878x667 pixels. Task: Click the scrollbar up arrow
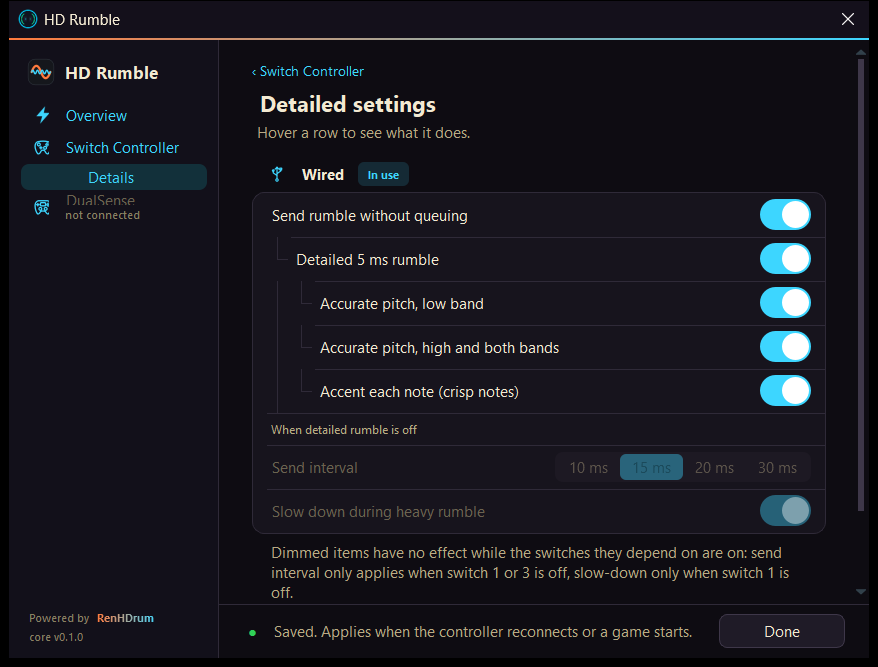point(861,52)
